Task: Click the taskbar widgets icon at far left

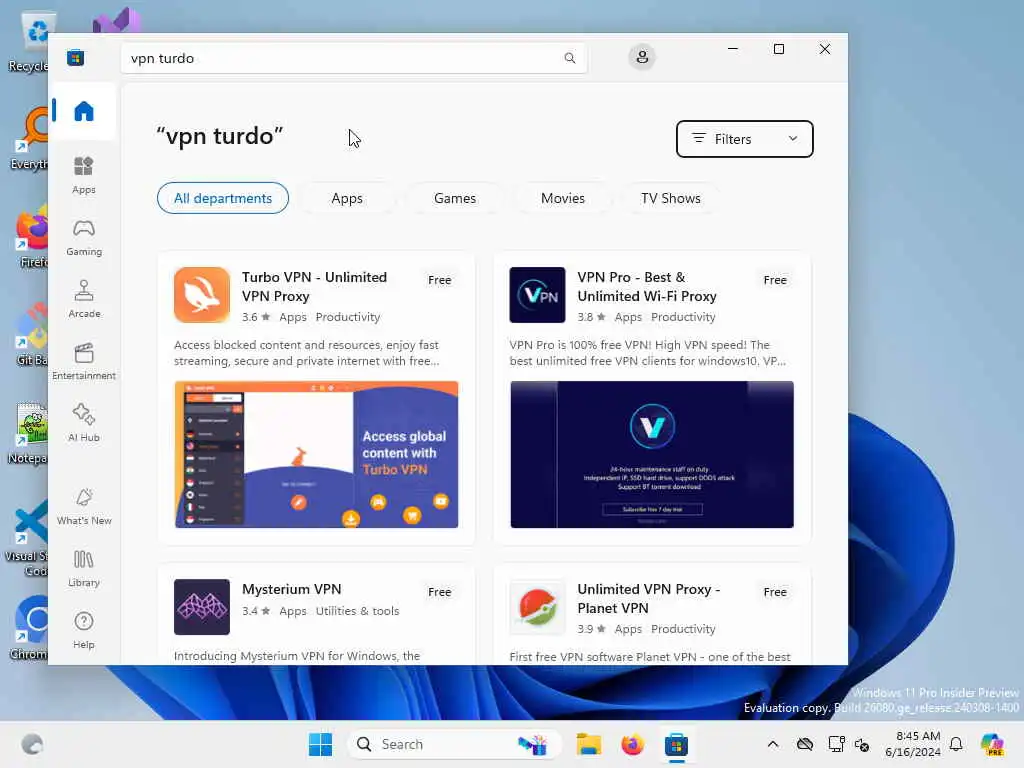Action: point(32,744)
